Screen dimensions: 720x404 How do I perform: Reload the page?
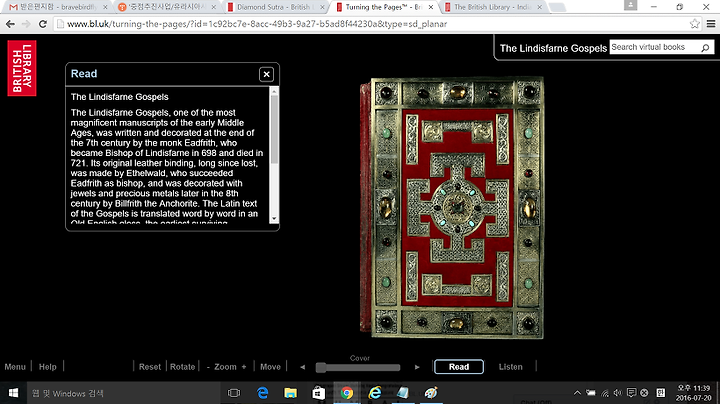[x=43, y=24]
